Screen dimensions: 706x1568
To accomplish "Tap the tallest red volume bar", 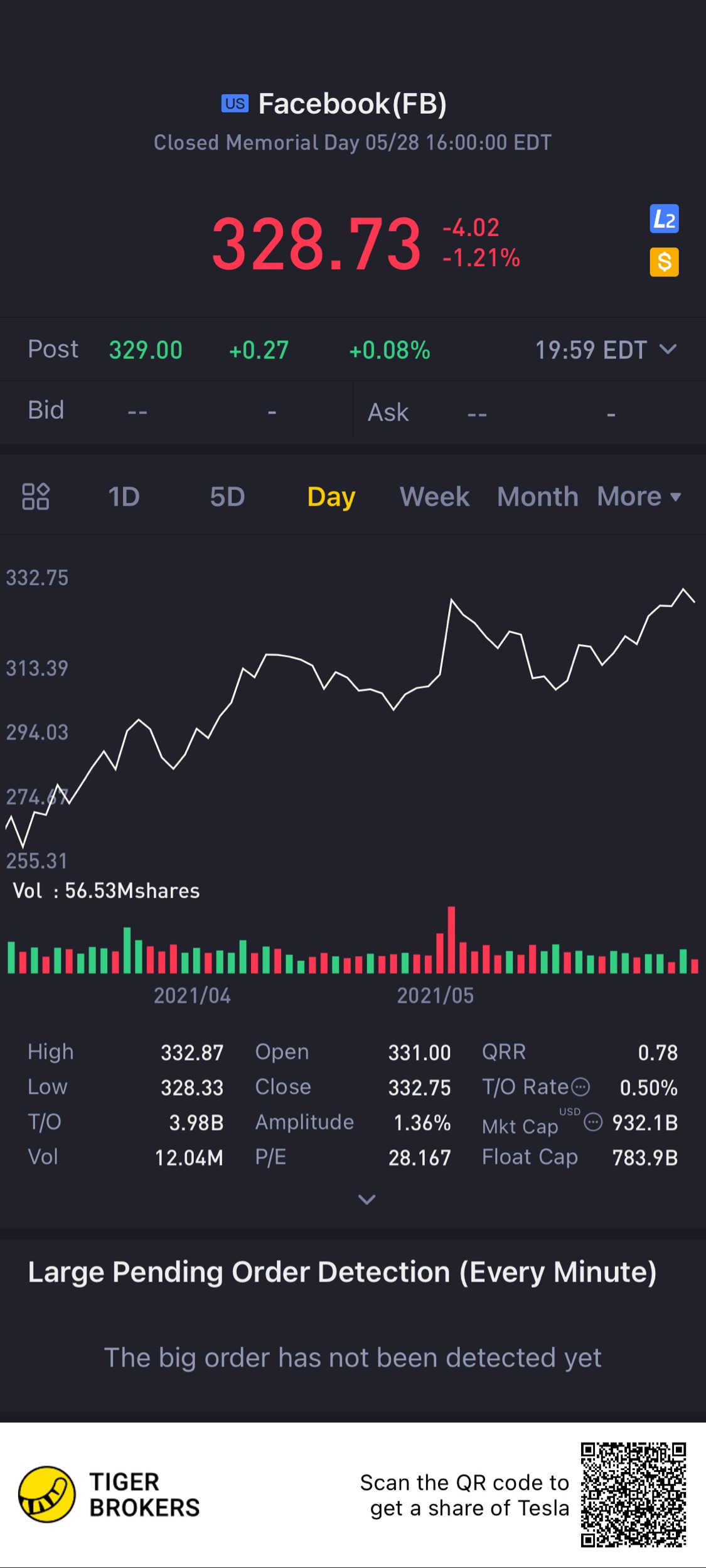I will coord(451,940).
